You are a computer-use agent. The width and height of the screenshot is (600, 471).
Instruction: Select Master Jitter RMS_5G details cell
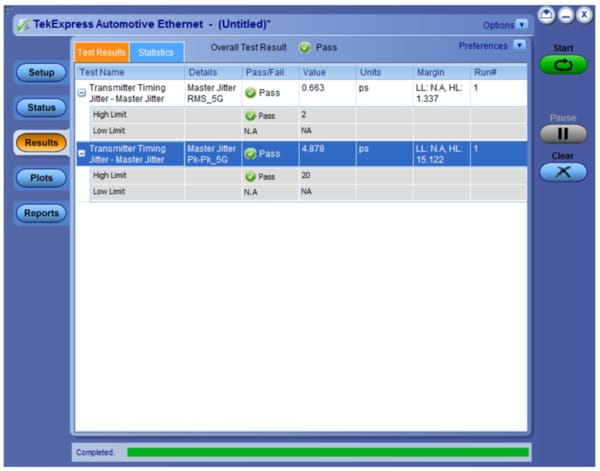[213, 93]
